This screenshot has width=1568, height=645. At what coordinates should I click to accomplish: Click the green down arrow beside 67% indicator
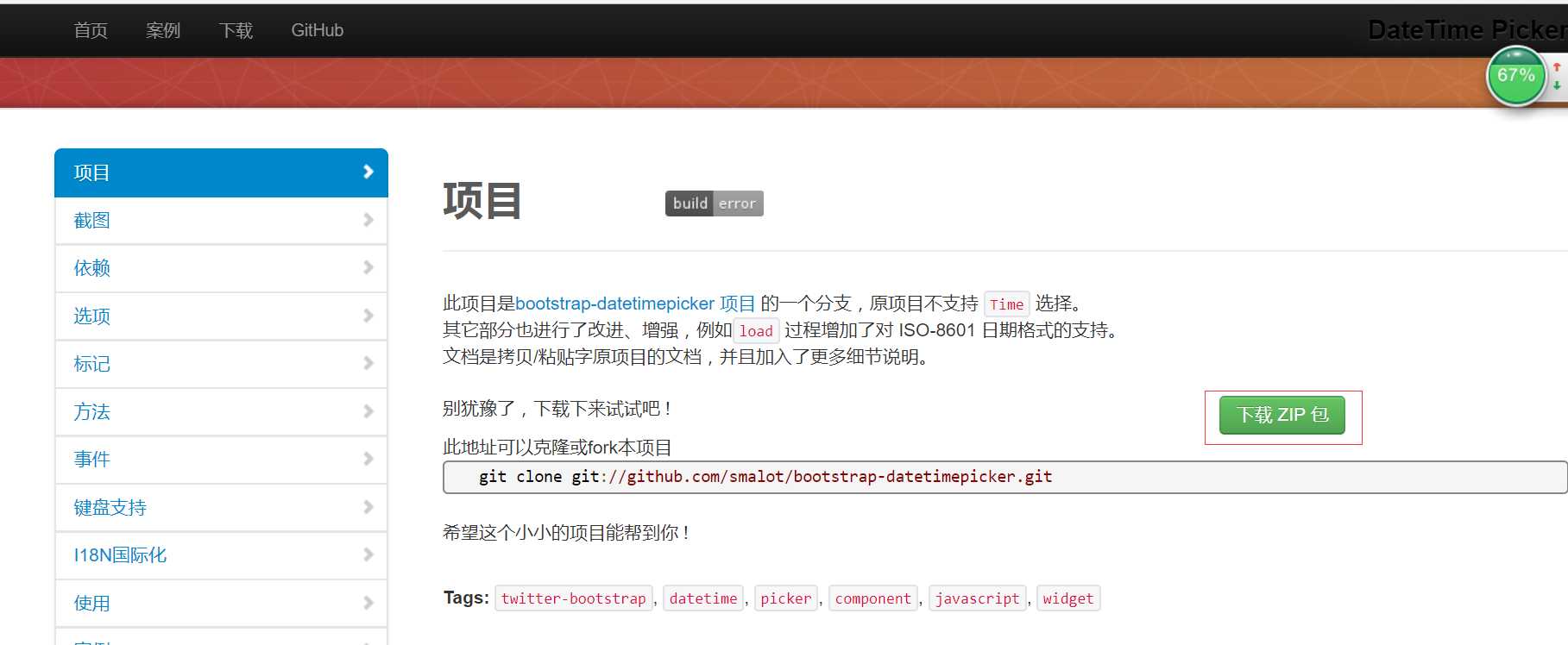[1557, 85]
